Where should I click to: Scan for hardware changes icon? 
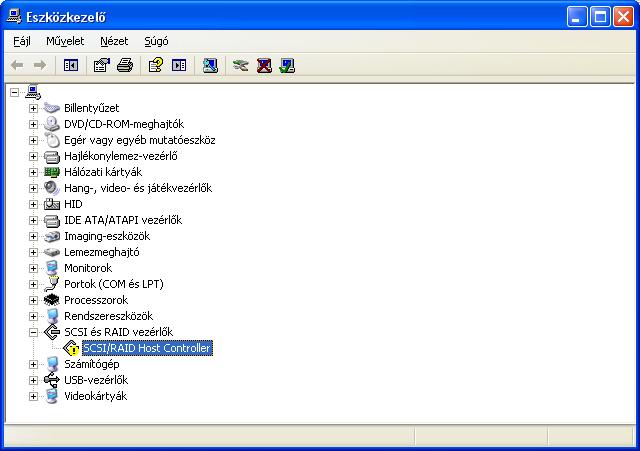point(210,65)
